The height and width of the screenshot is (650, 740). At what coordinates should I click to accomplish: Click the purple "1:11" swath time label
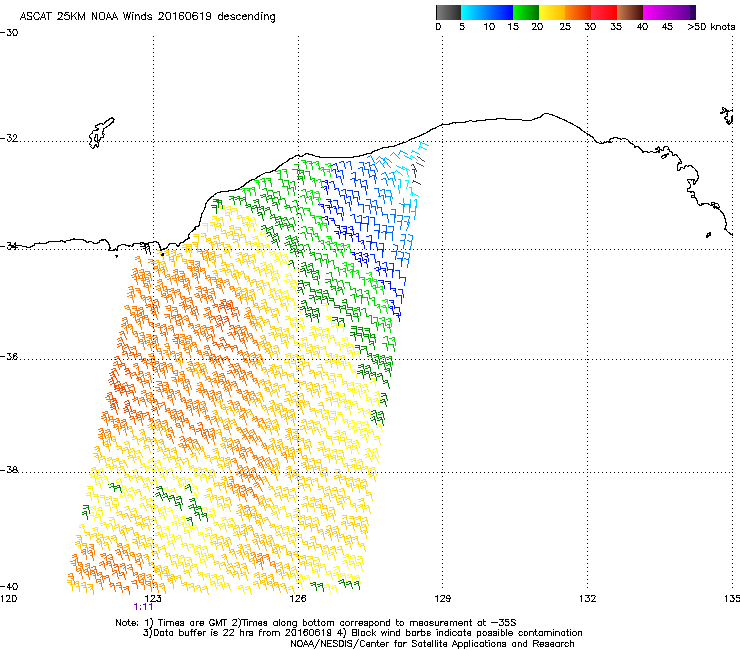pyautogui.click(x=143, y=607)
